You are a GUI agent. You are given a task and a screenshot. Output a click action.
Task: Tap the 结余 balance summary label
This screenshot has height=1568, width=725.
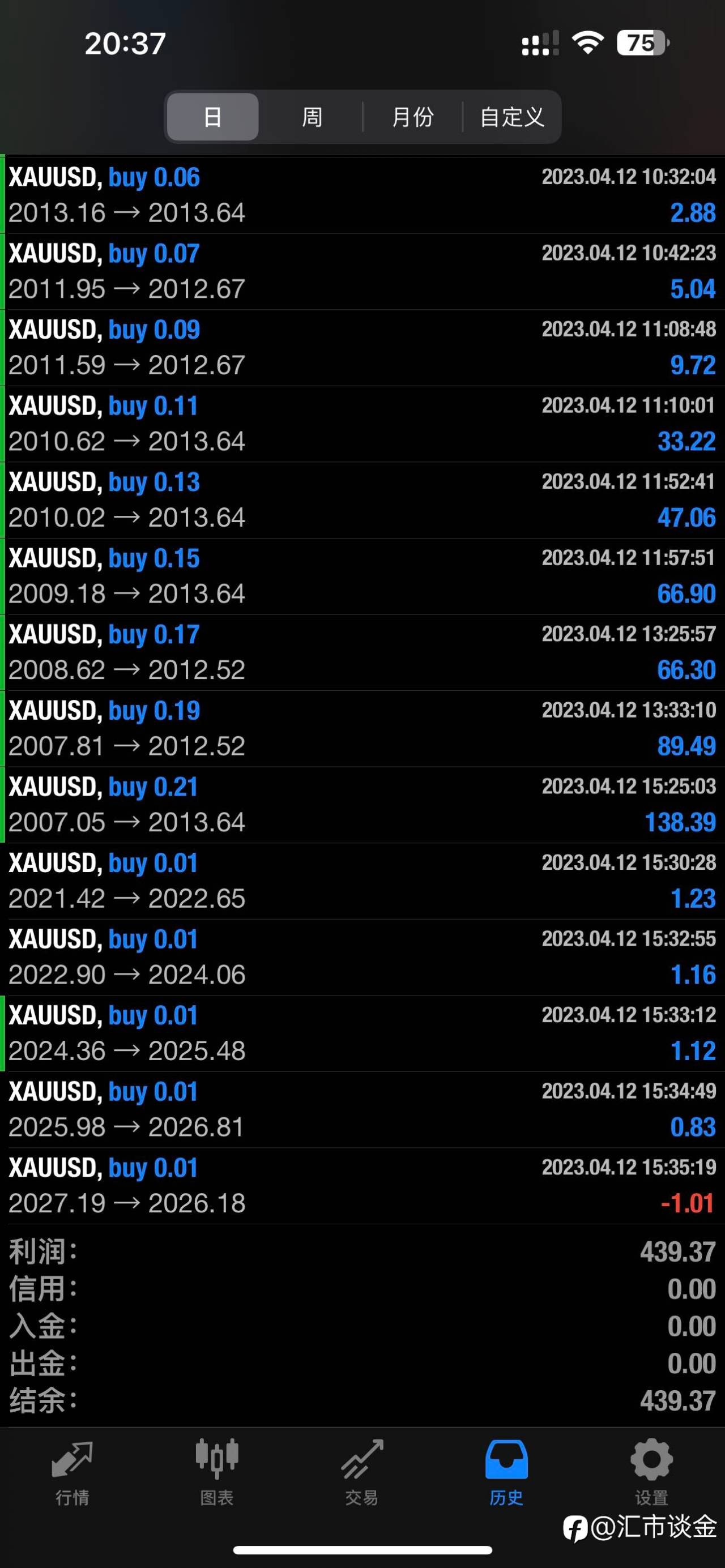pos(42,1400)
